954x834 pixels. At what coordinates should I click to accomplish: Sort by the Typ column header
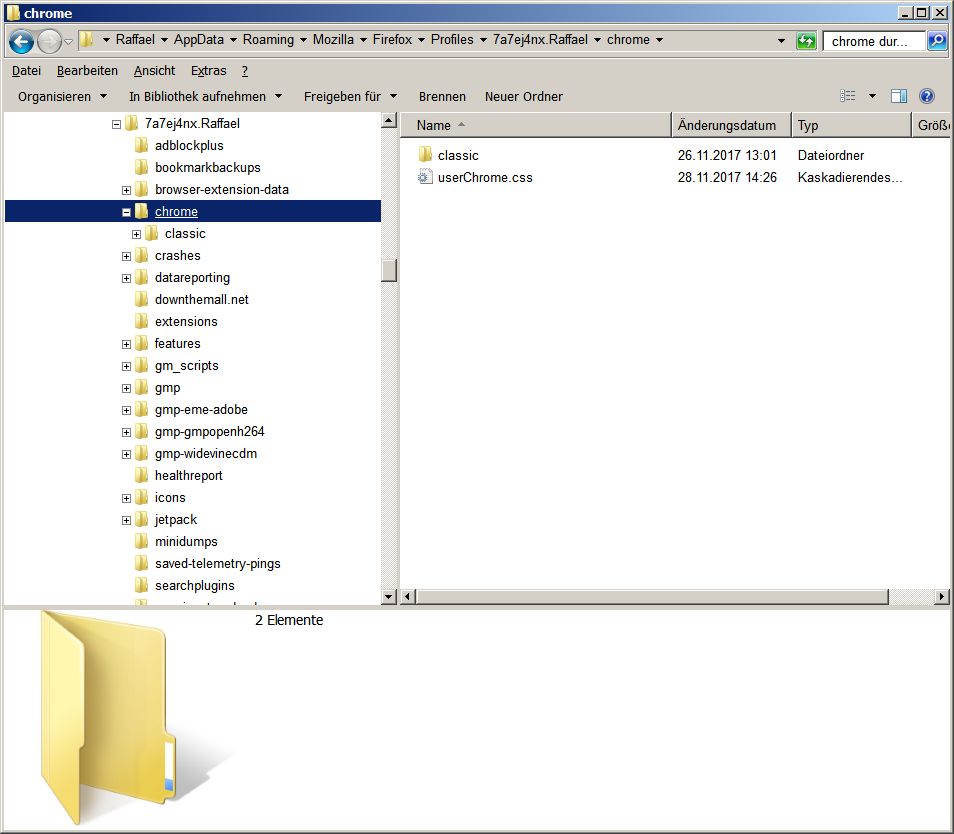pos(851,125)
